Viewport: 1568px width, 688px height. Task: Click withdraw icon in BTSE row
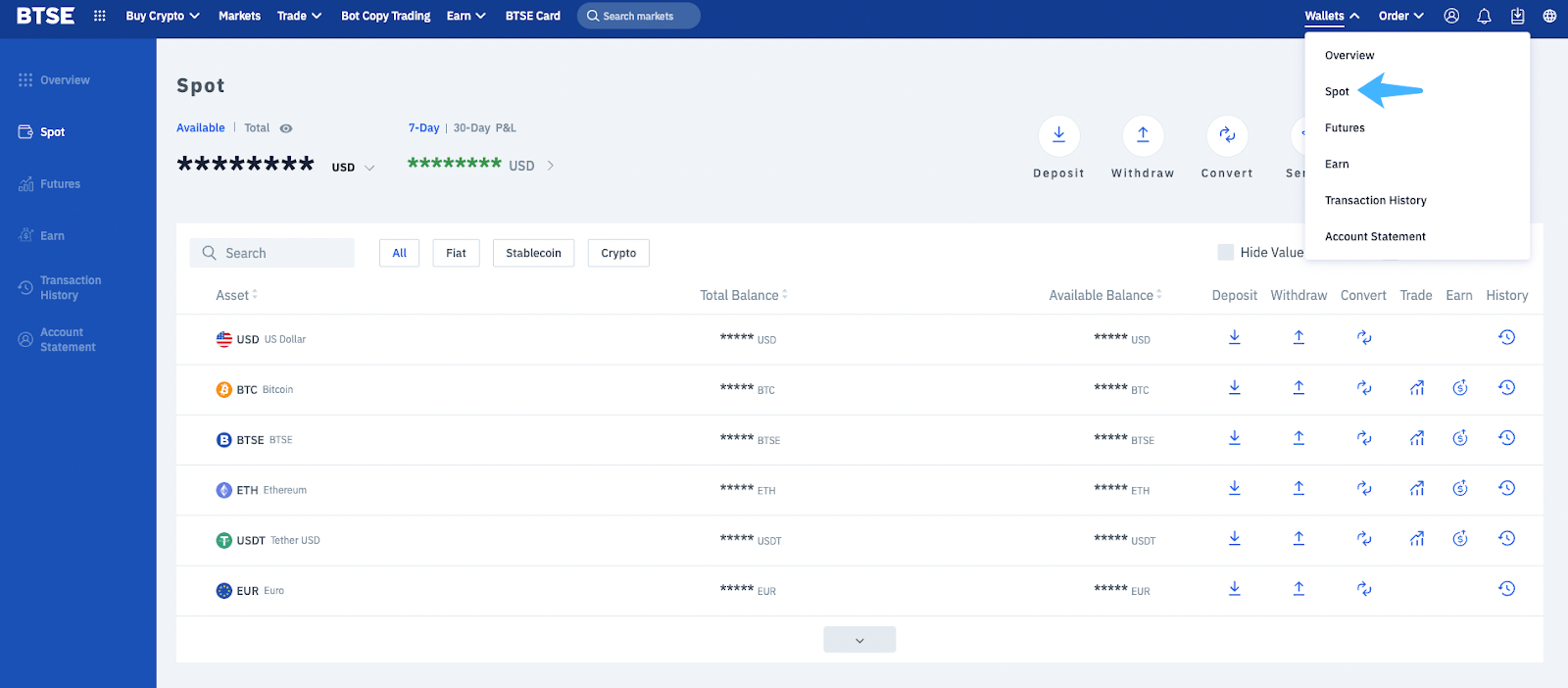[1298, 437]
